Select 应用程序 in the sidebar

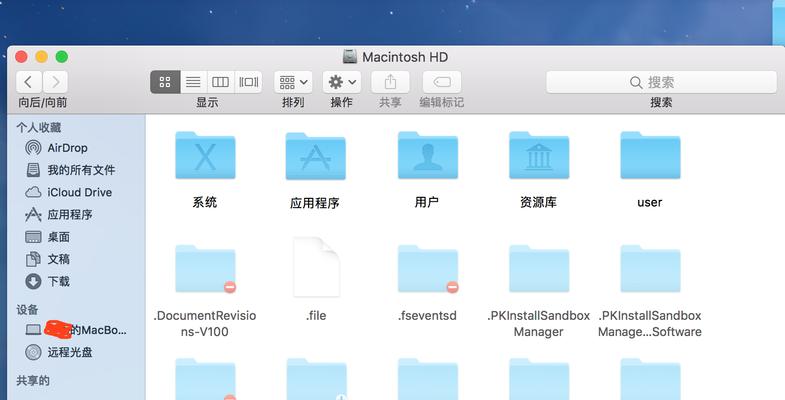click(x=69, y=214)
